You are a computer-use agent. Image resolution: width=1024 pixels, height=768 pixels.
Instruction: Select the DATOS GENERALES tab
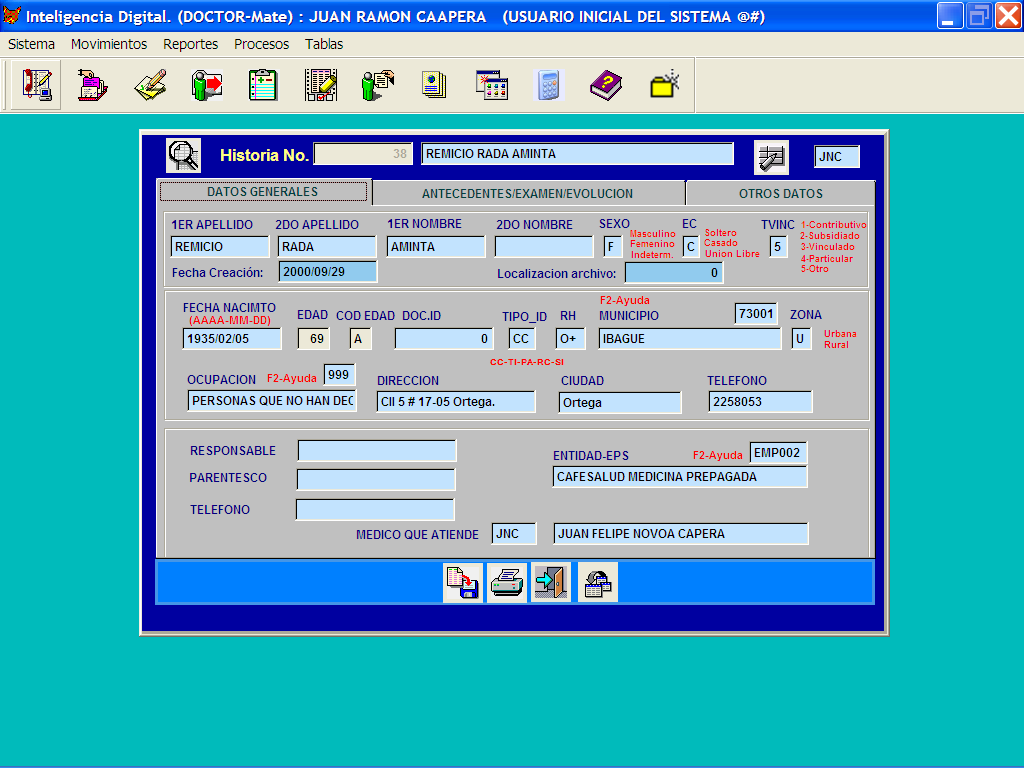pyautogui.click(x=263, y=192)
